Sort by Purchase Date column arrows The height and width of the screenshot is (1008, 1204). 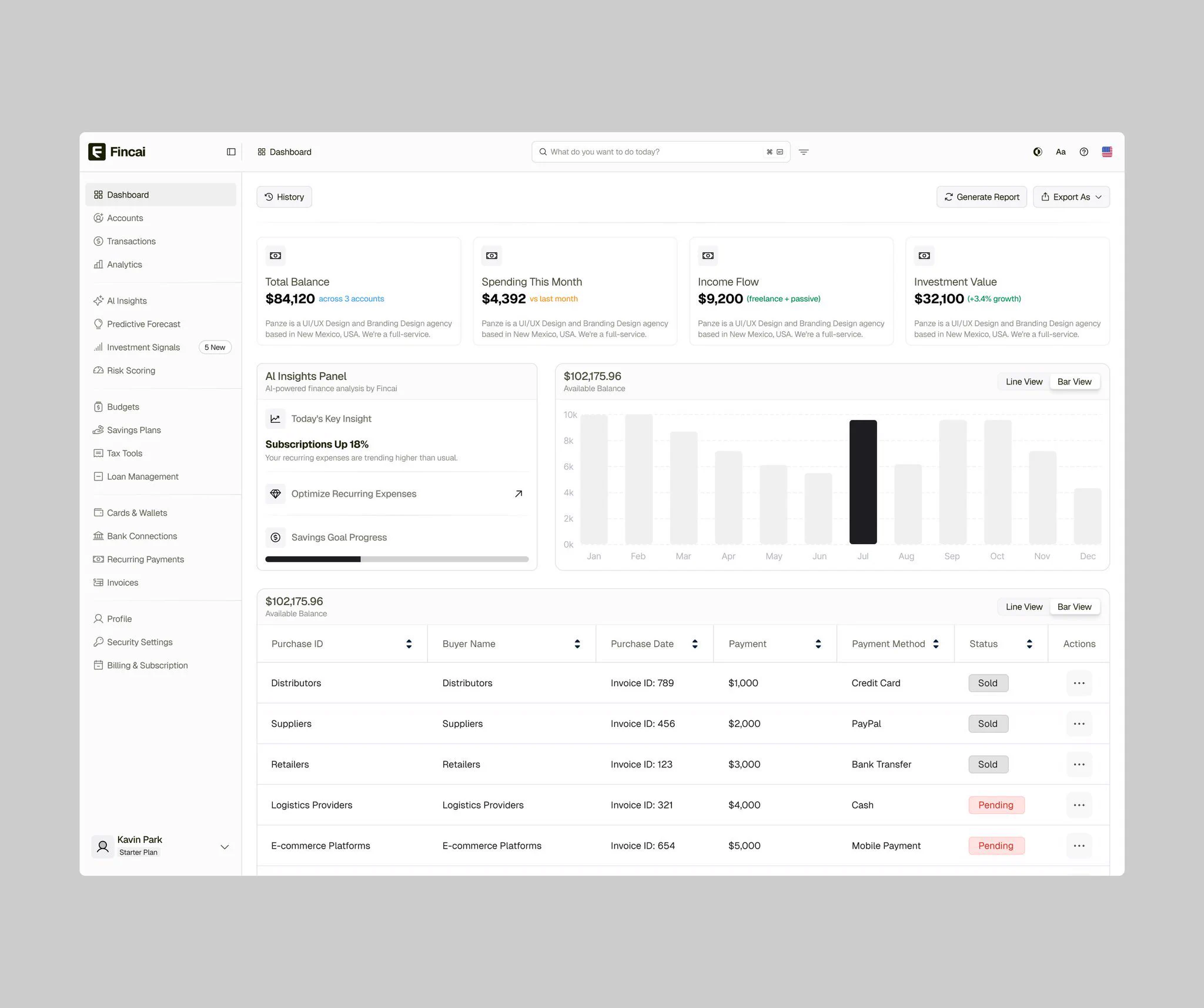[x=695, y=644]
